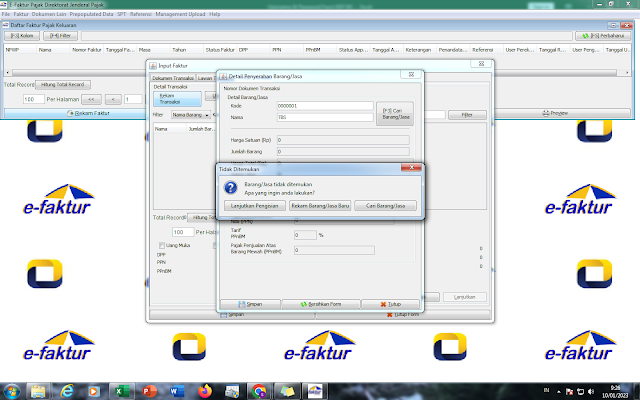Image resolution: width=640 pixels, height=400 pixels.
Task: Click the Harga Satuan (Rp) field
Action: point(343,140)
